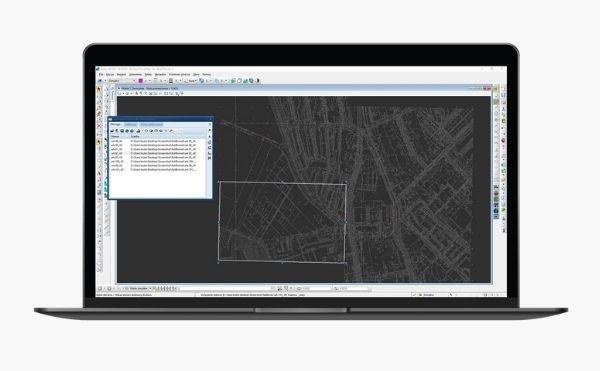The width and height of the screenshot is (600, 371).
Task: Click the first icon in raster dialog toolbar
Action: click(x=112, y=131)
